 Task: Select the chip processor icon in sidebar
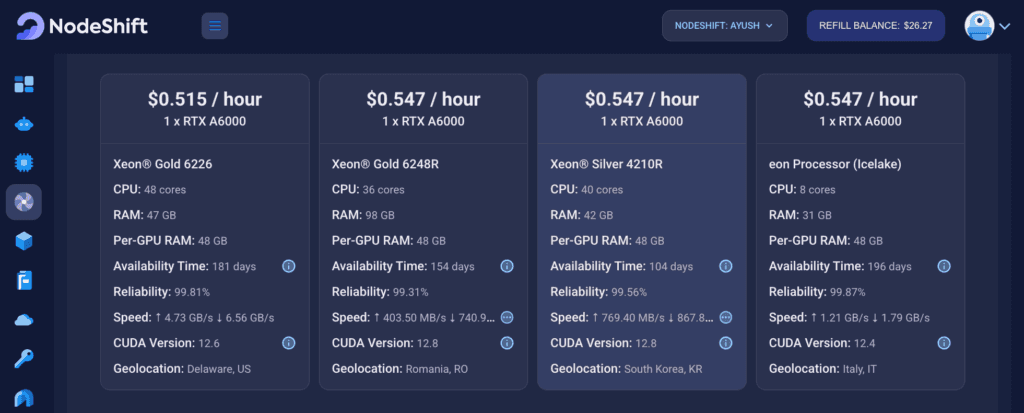(24, 163)
